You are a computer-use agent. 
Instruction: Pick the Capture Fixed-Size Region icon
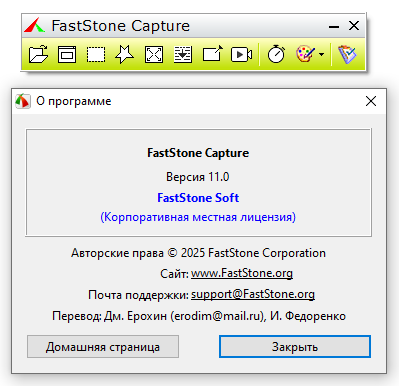(x=212, y=54)
